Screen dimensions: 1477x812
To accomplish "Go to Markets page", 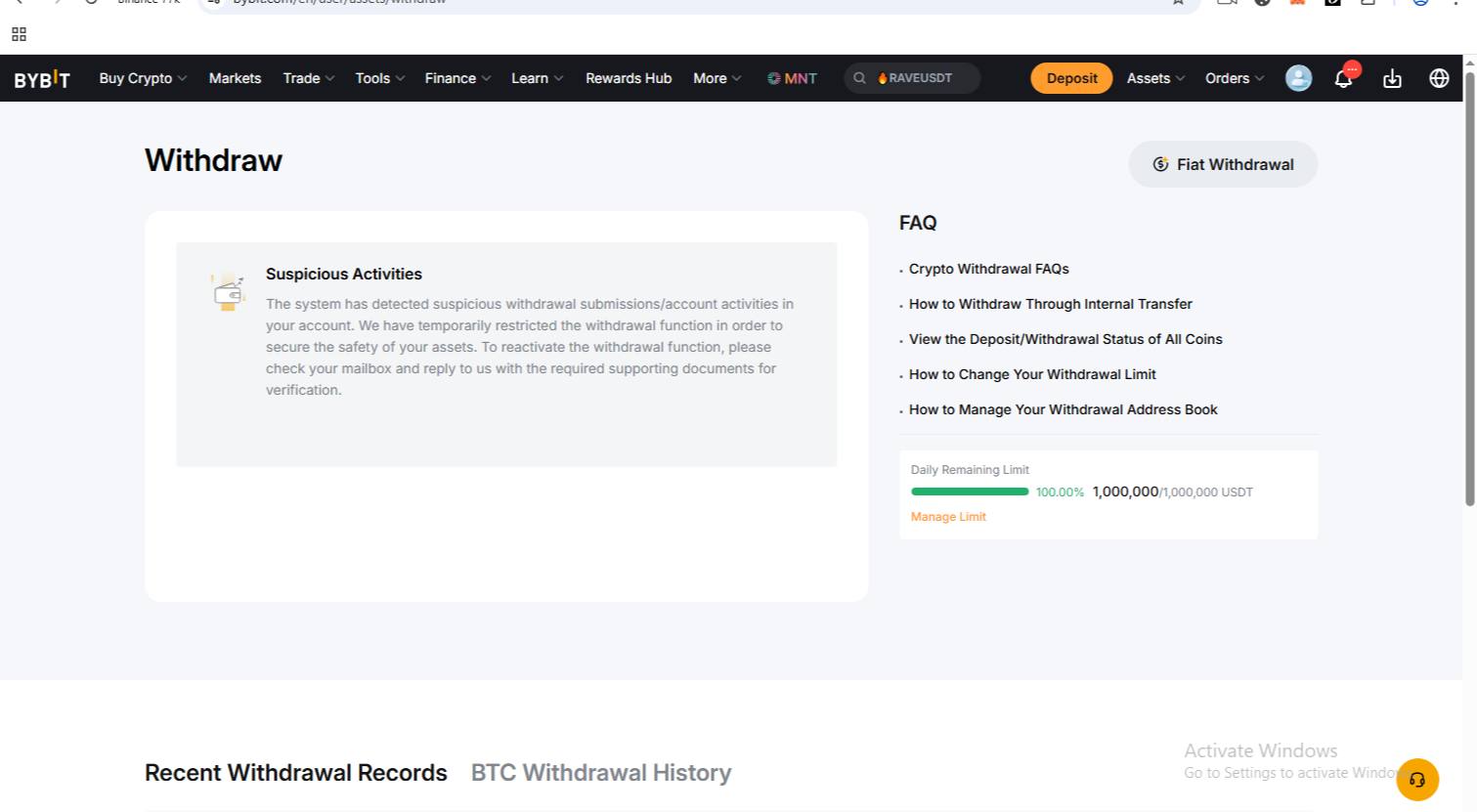I will click(x=235, y=78).
